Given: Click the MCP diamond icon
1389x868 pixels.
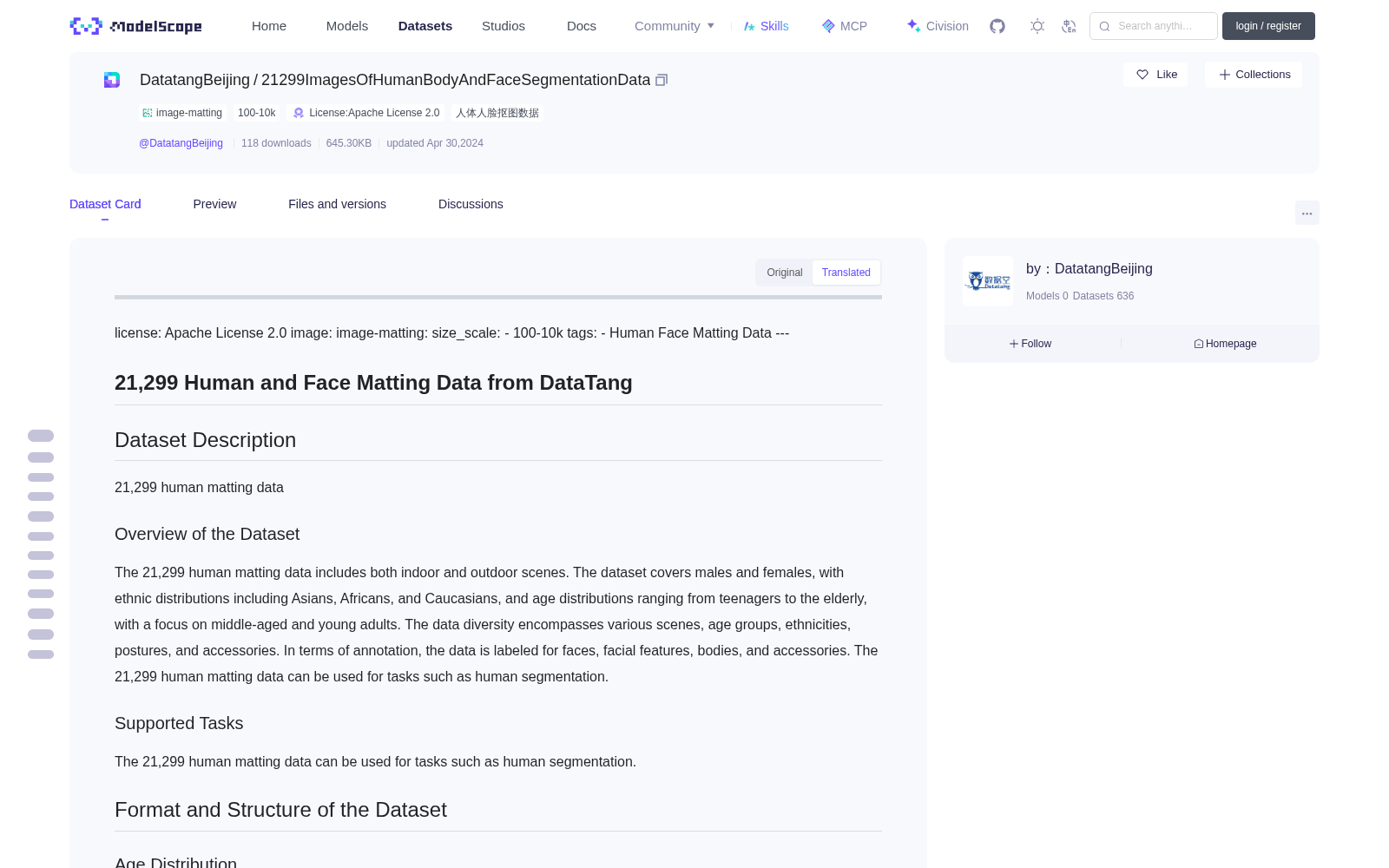Looking at the screenshot, I should 828,26.
